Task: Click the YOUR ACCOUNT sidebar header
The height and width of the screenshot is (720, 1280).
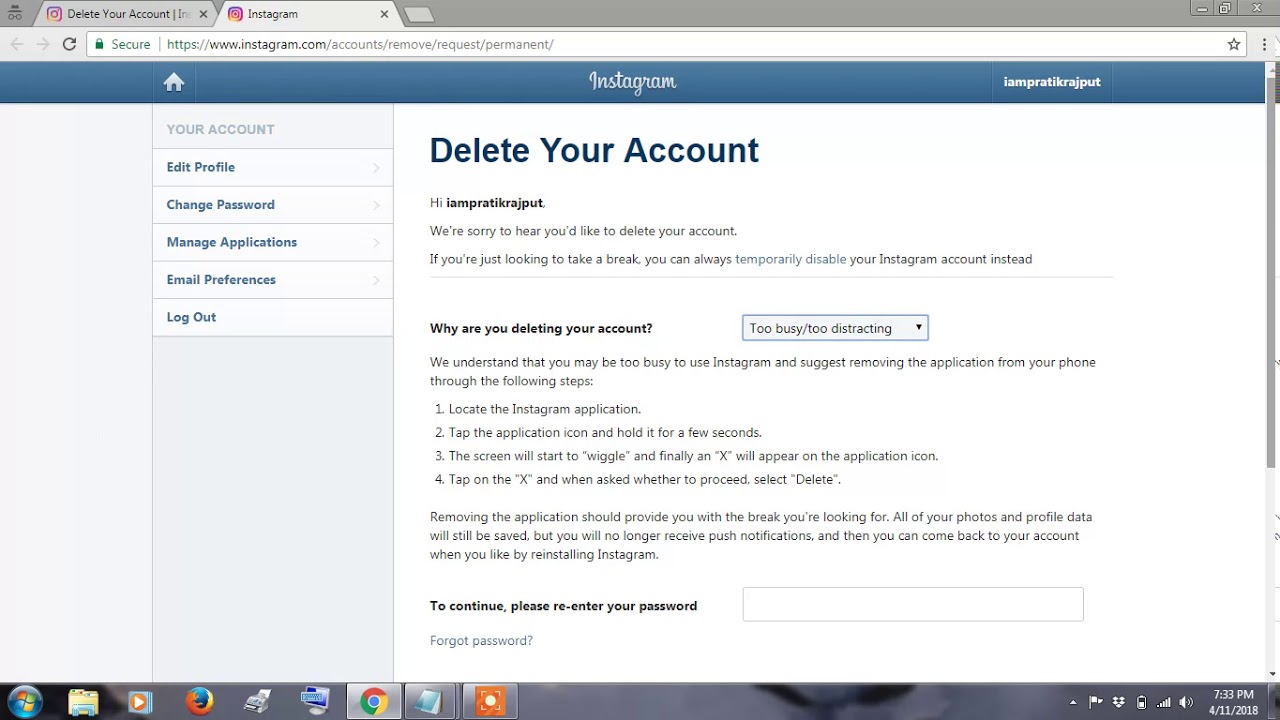Action: coord(220,129)
